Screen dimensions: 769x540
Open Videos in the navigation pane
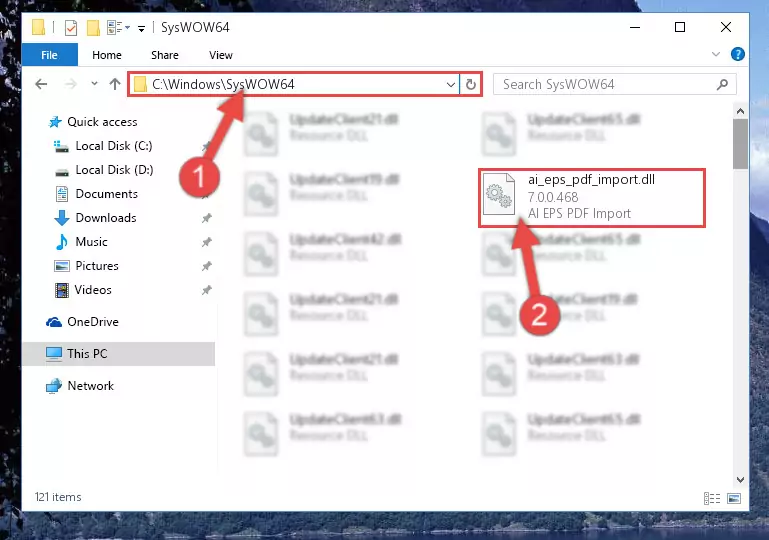click(x=83, y=290)
